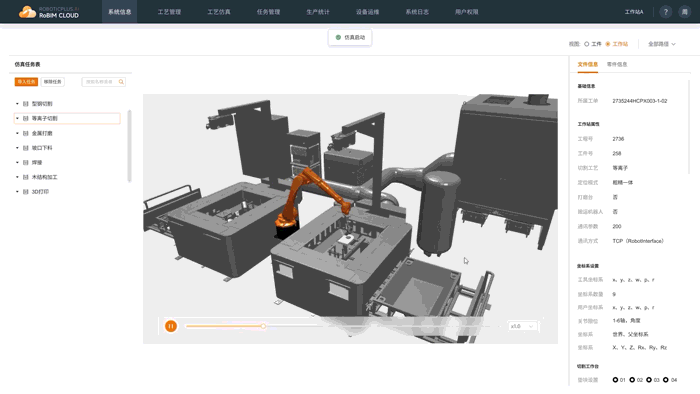Select the 工件 view radio button

[587, 44]
